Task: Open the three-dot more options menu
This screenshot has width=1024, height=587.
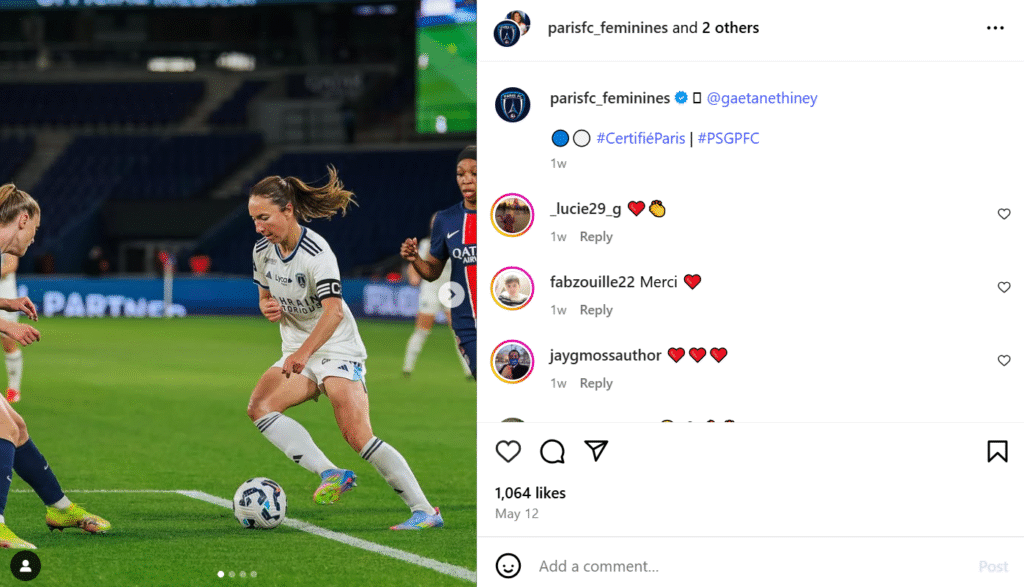Action: [x=995, y=28]
